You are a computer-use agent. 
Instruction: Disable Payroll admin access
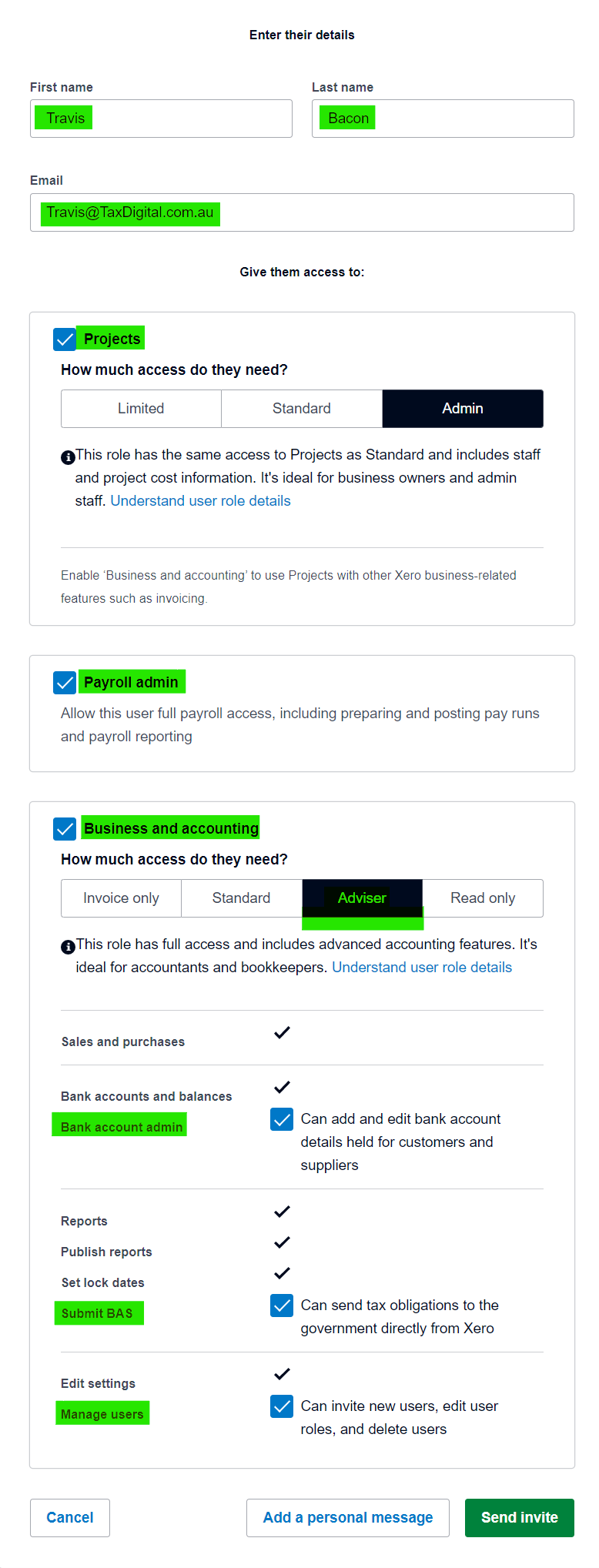(65, 681)
